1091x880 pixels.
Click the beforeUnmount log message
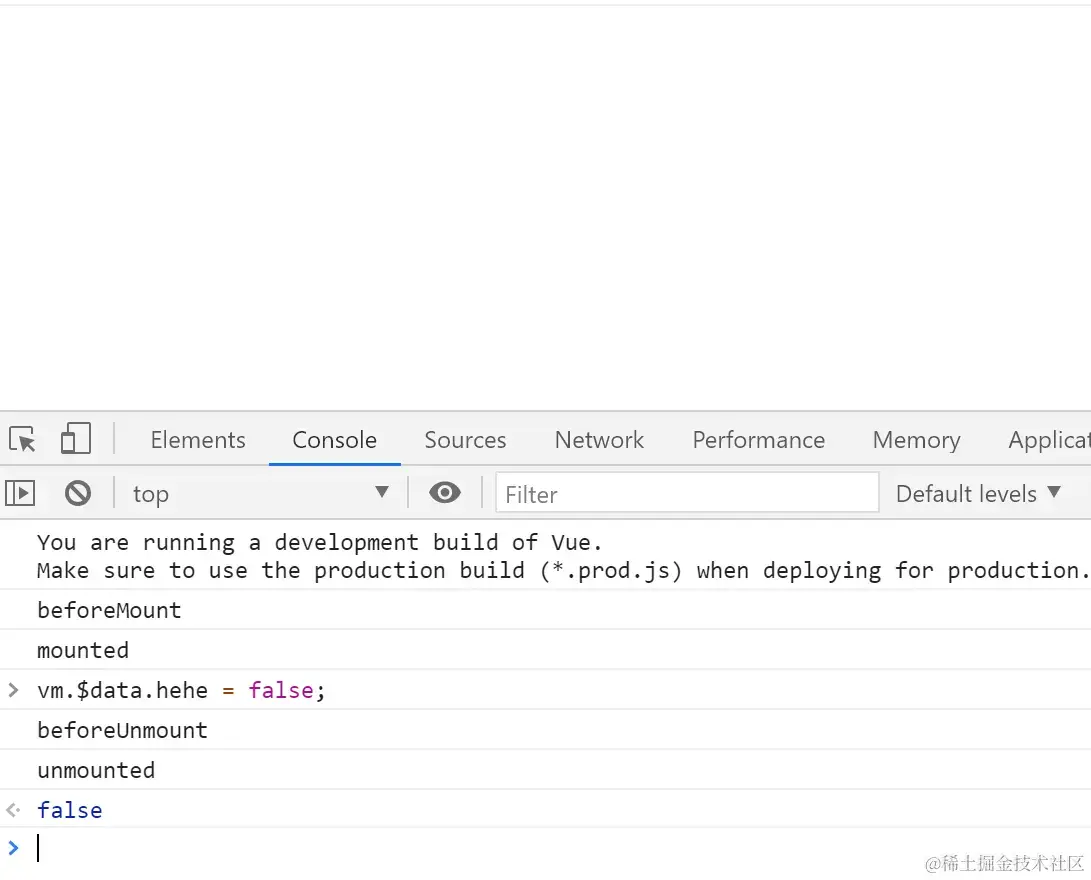122,730
